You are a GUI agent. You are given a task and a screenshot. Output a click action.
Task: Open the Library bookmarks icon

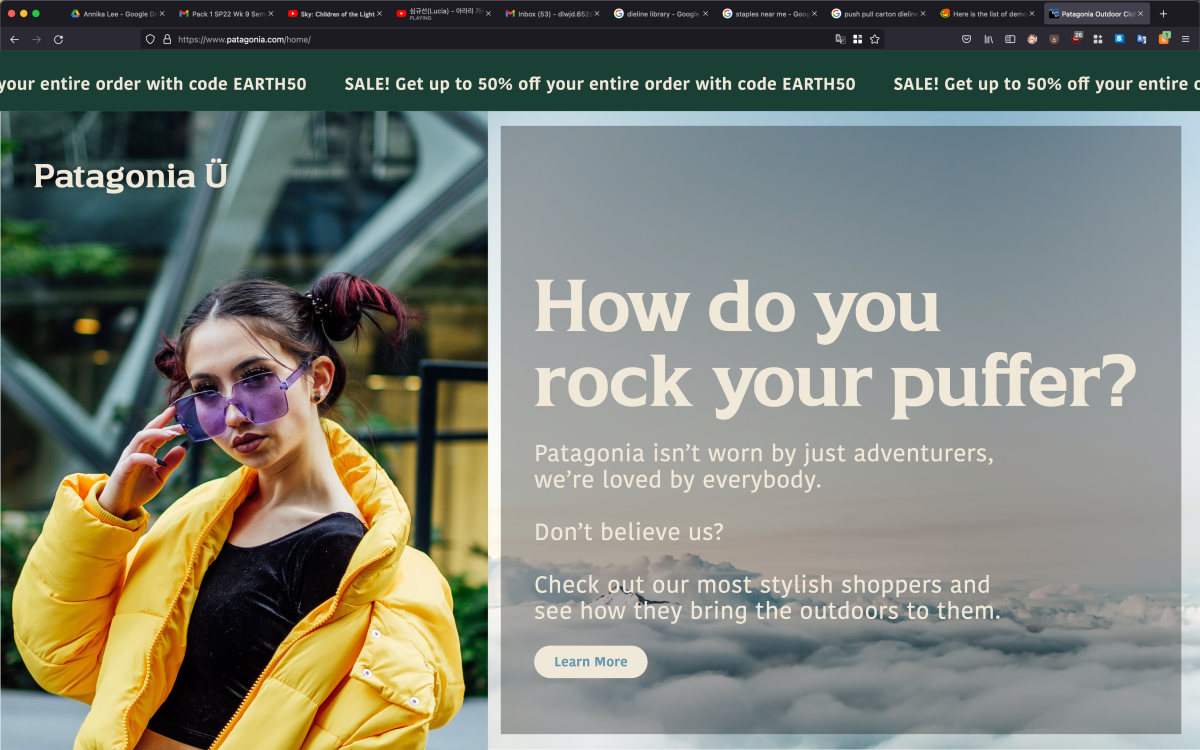(988, 39)
